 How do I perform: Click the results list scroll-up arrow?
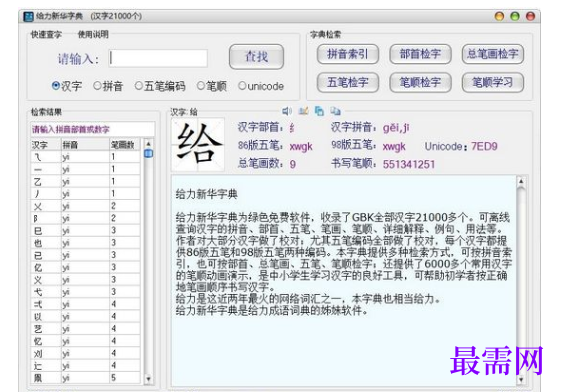(x=148, y=143)
